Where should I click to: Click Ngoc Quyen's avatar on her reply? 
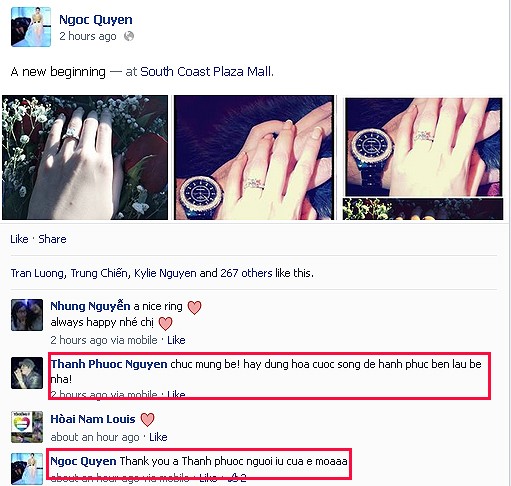27,469
